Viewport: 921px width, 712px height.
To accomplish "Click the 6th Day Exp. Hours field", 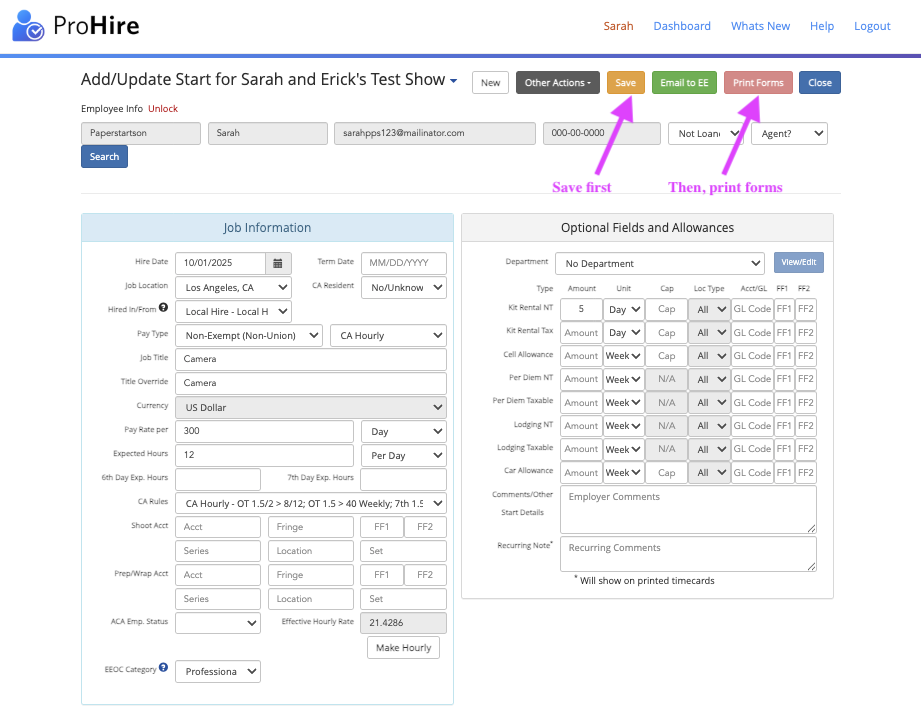I will (x=218, y=479).
